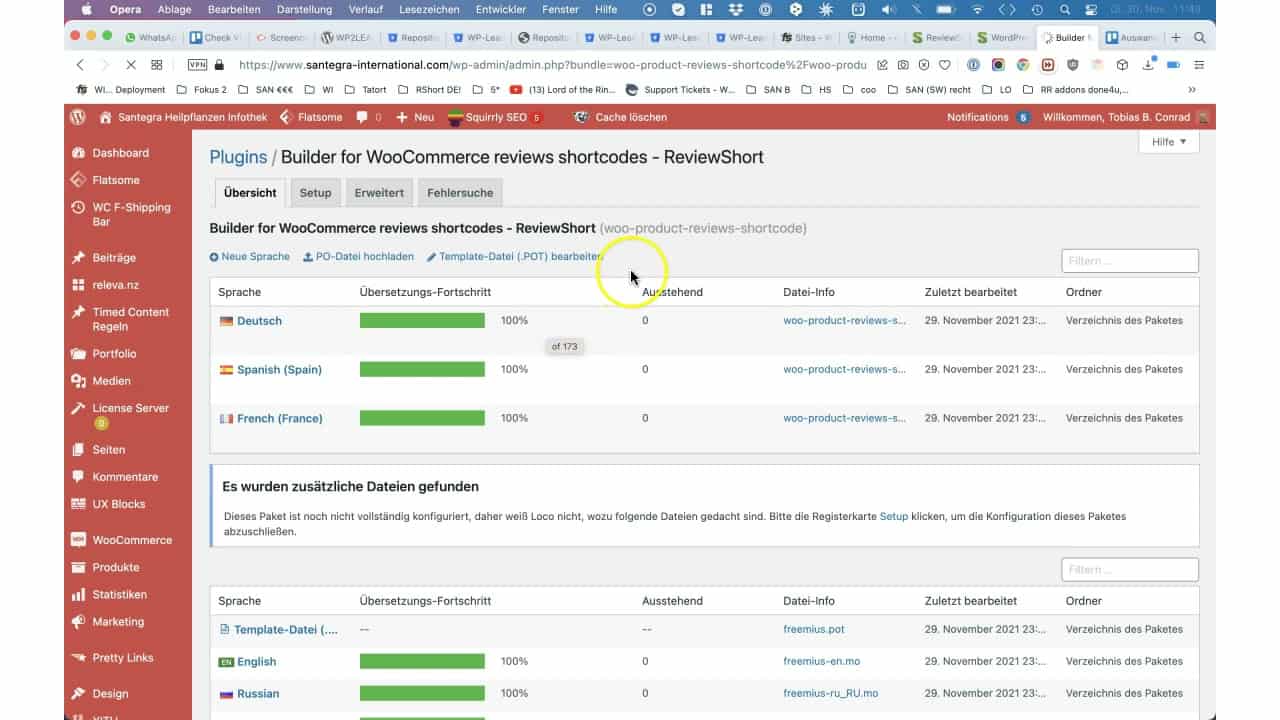
Task: Open Portfolio in the sidebar
Action: tap(114, 354)
